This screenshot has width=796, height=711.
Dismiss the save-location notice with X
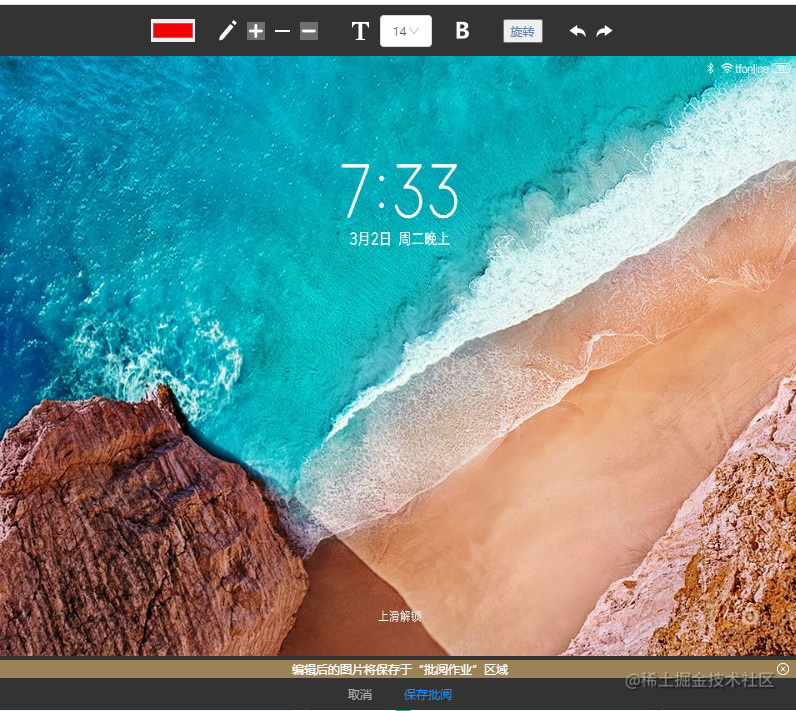click(783, 669)
